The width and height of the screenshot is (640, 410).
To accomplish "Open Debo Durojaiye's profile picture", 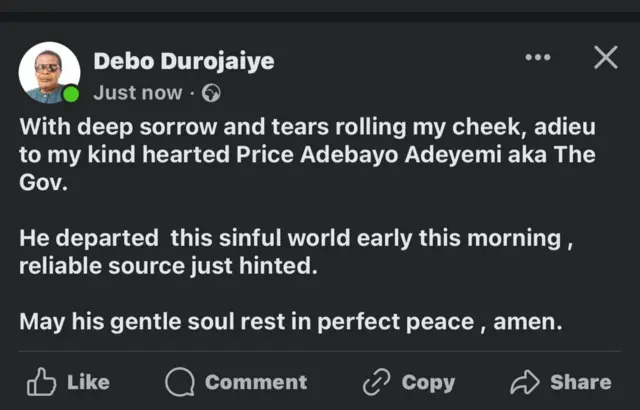I will point(47,72).
